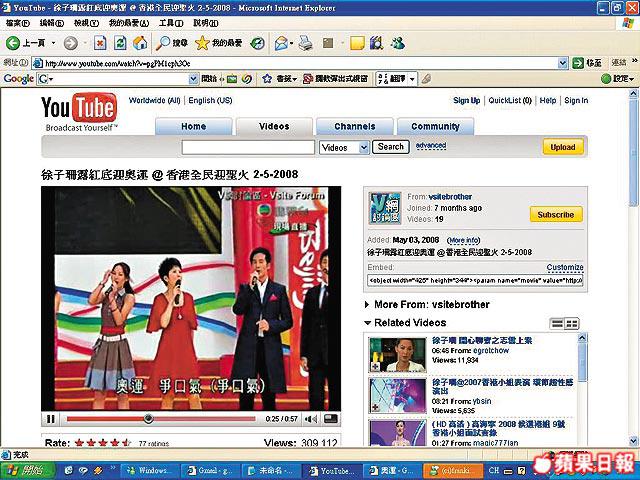Open the Search magnifier toolbar button
640x480 pixels.
pos(172,43)
